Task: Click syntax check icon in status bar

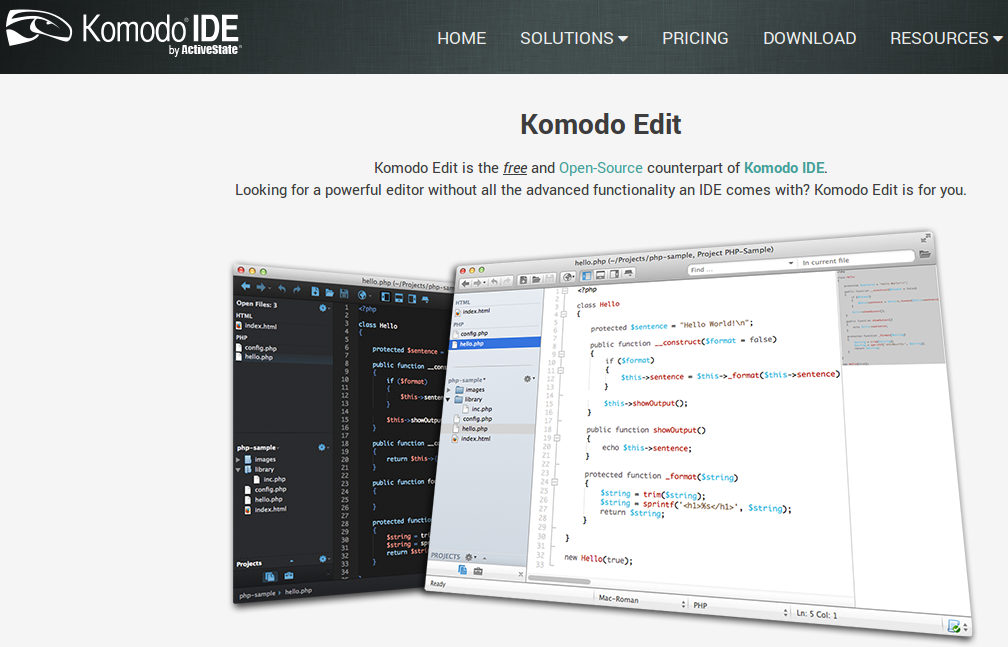Action: click(954, 626)
